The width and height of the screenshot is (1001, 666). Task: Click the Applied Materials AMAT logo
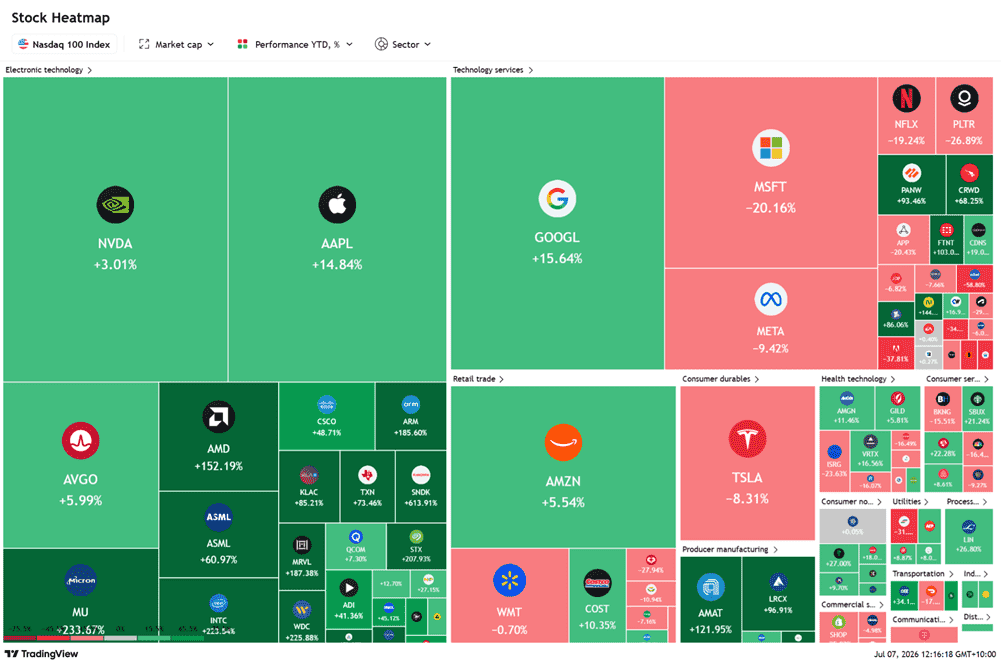[711, 587]
